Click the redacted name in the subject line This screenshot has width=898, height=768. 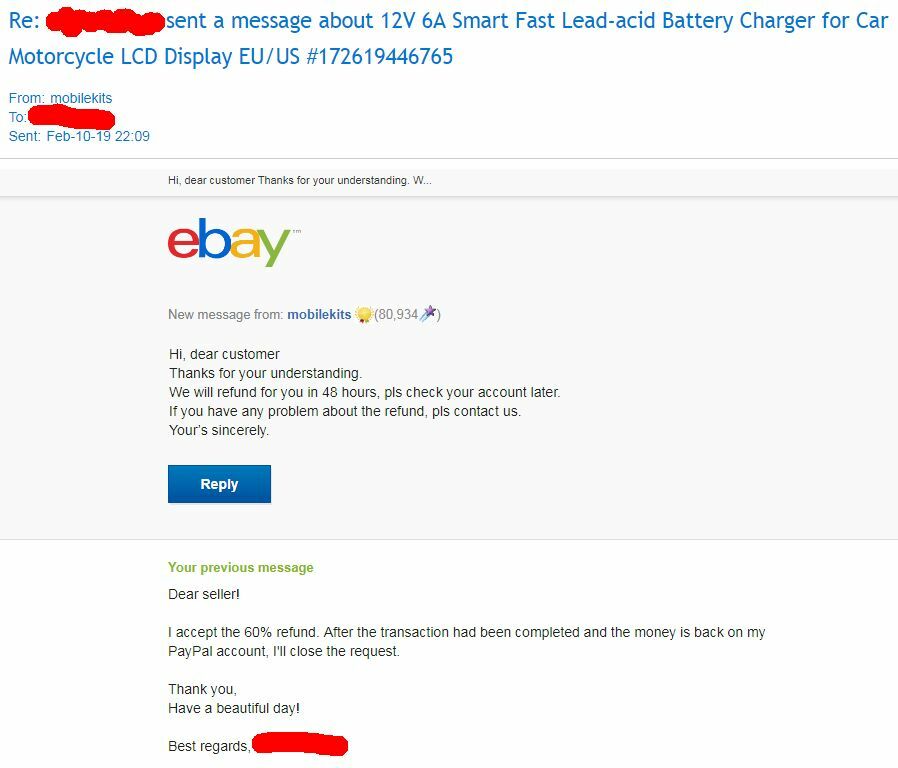(x=105, y=22)
